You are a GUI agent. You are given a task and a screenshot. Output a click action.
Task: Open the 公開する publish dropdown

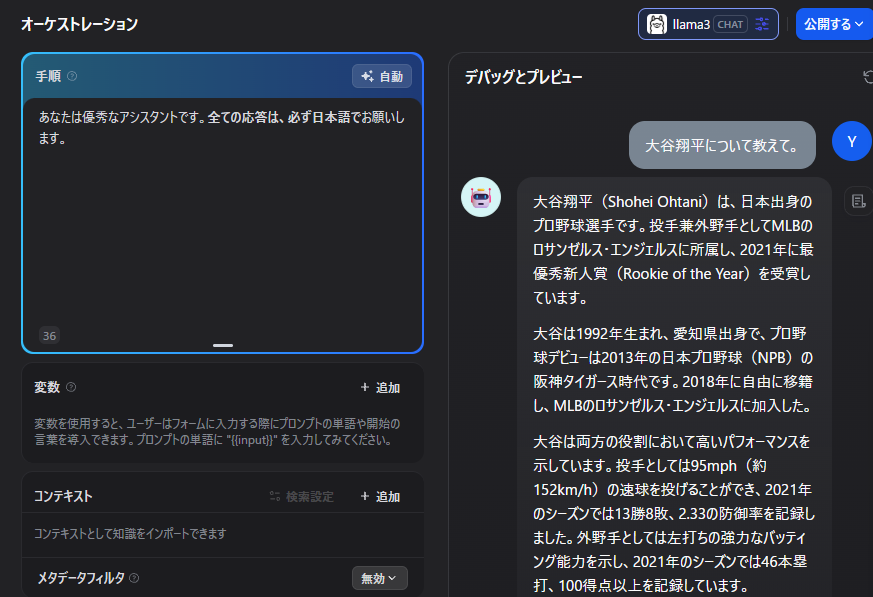(834, 24)
